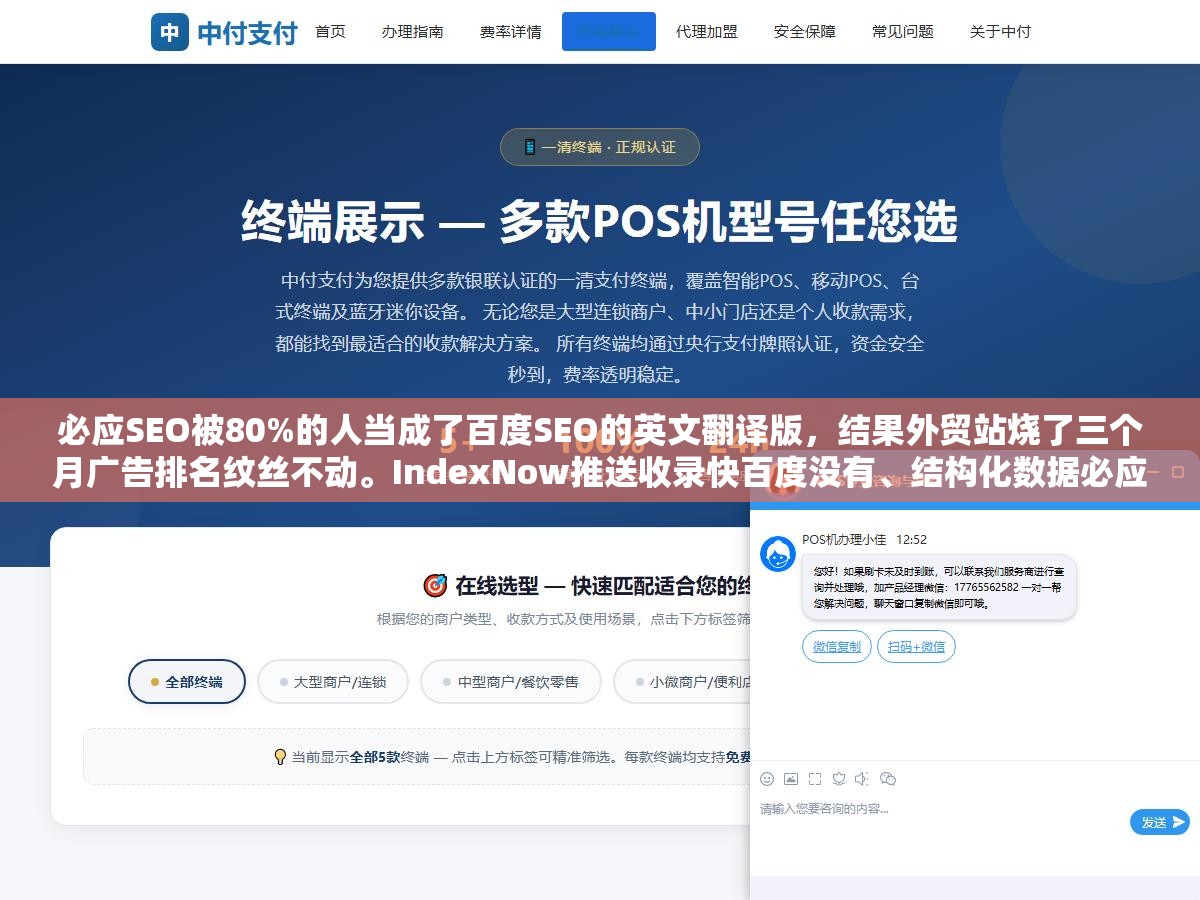The image size is (1200, 900).
Task: Click the heading 终端展示 — 多款POS机型号任您选
Action: [599, 221]
